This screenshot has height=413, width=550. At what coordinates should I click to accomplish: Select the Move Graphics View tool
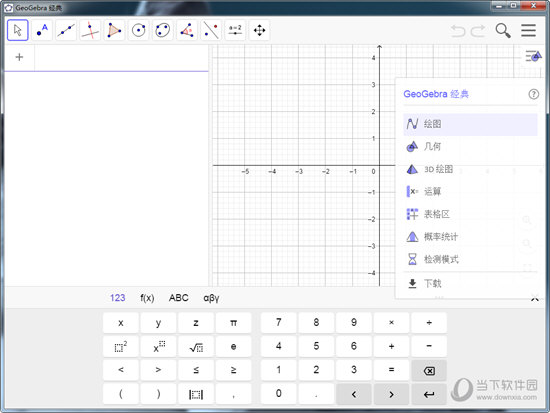click(259, 30)
